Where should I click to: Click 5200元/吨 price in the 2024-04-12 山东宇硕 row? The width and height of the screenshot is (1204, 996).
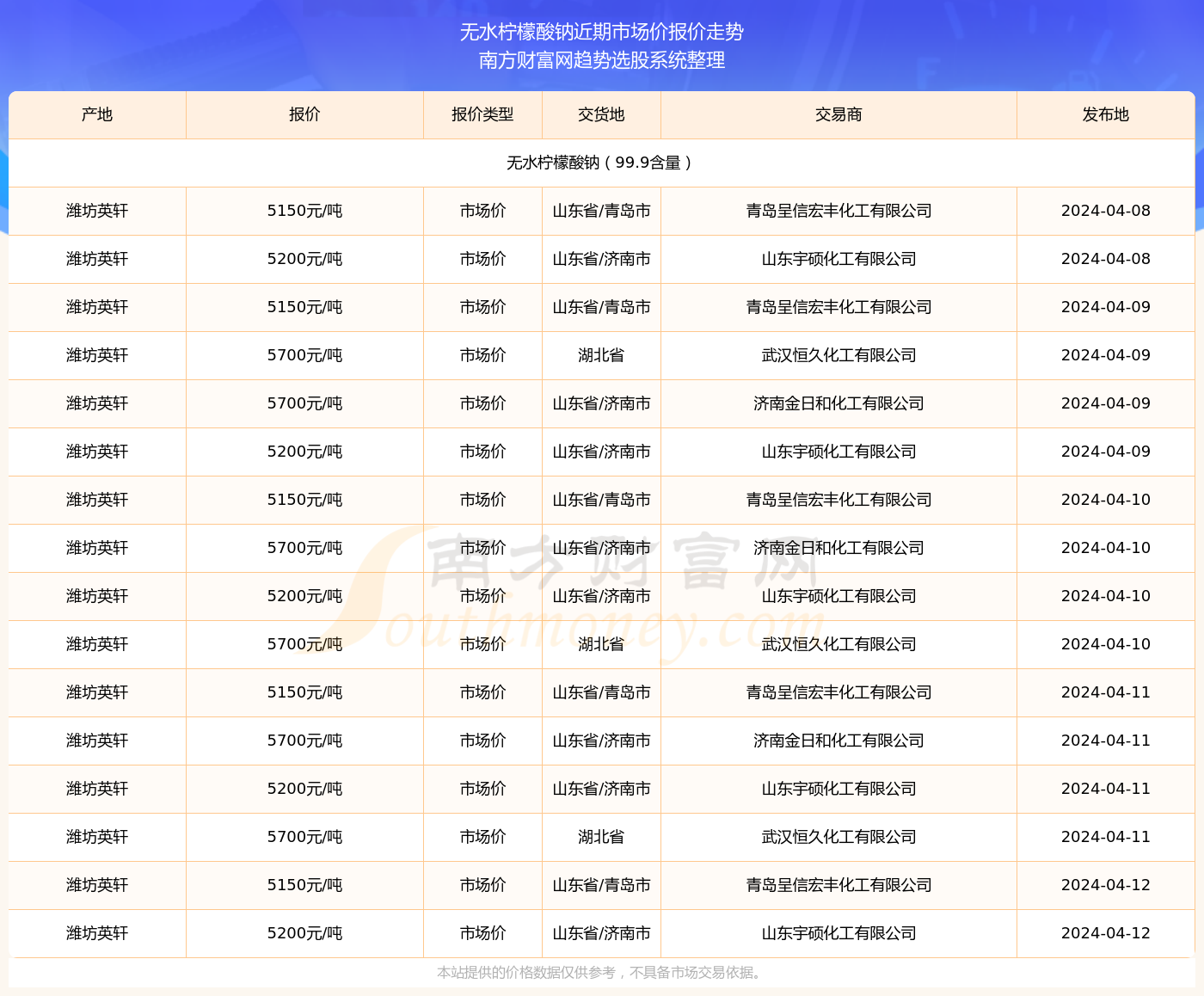304,933
